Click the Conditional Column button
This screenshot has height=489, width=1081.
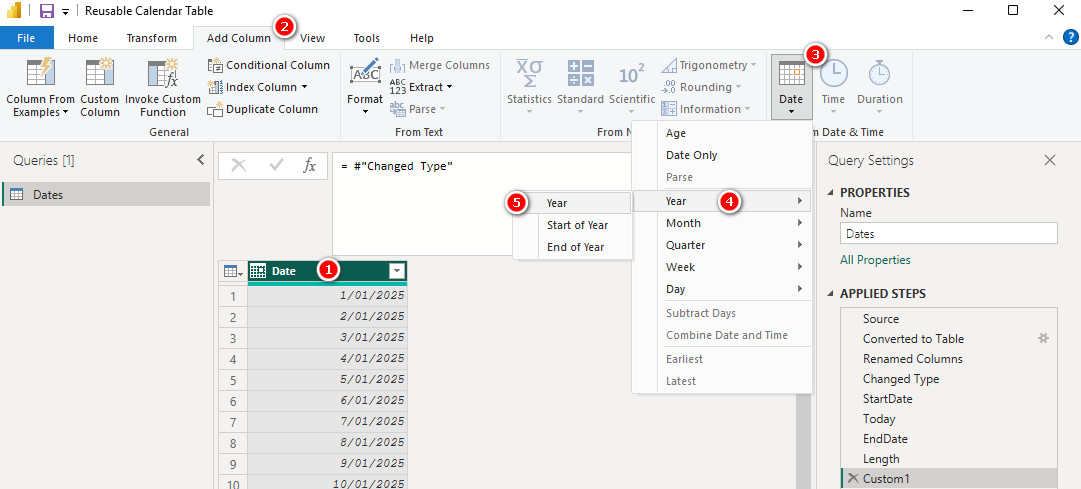[x=269, y=65]
